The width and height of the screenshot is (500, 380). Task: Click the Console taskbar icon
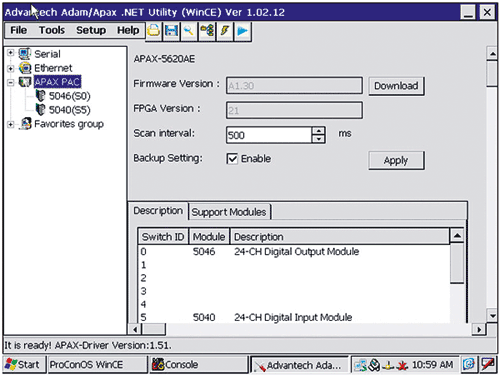(x=158, y=364)
